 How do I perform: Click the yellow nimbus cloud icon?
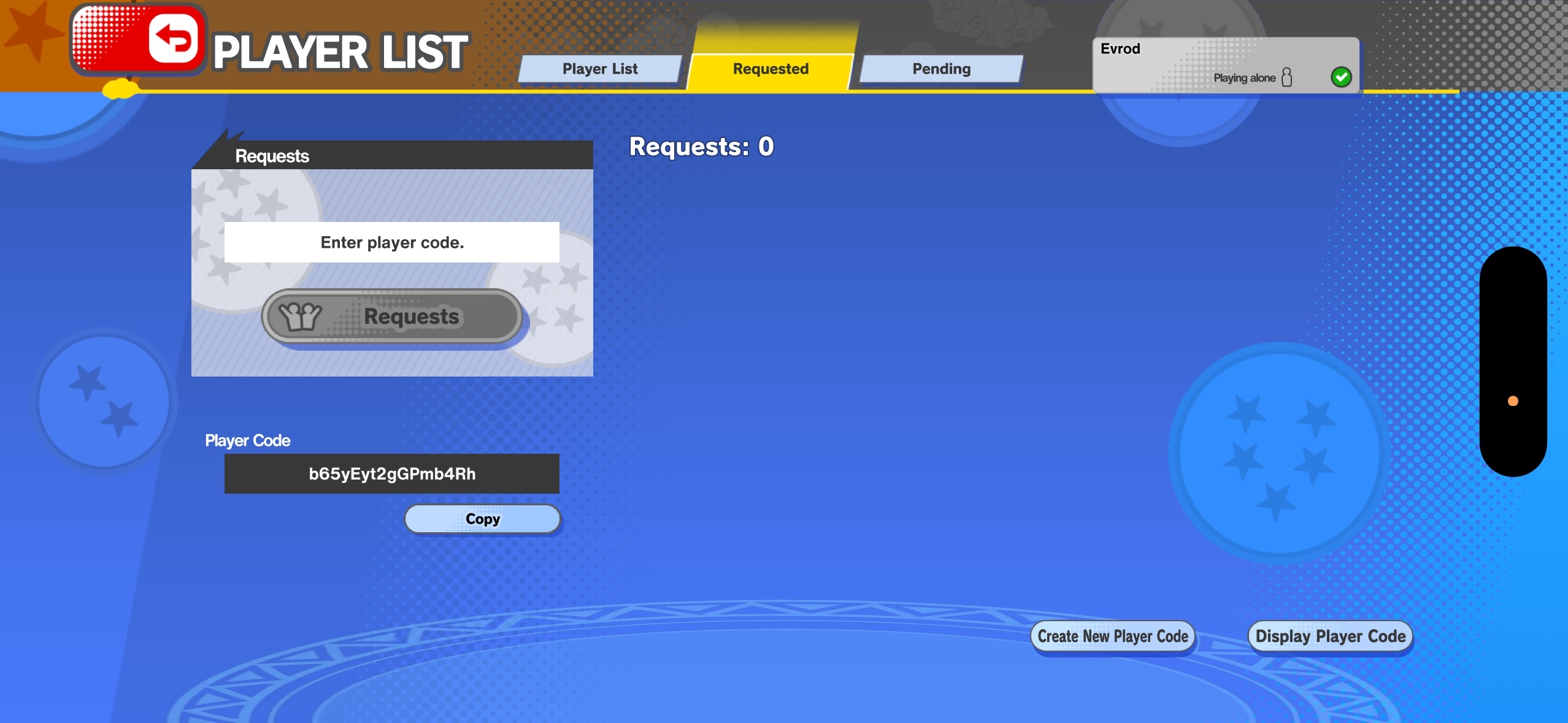120,90
